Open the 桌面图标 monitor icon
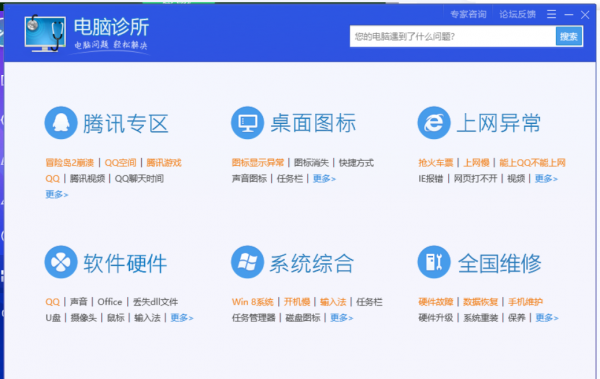600x379 pixels. [247, 123]
